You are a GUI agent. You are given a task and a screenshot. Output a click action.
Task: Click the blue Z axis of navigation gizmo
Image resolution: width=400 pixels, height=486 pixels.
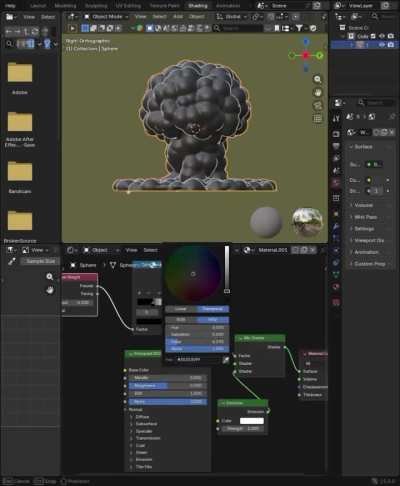tap(306, 41)
